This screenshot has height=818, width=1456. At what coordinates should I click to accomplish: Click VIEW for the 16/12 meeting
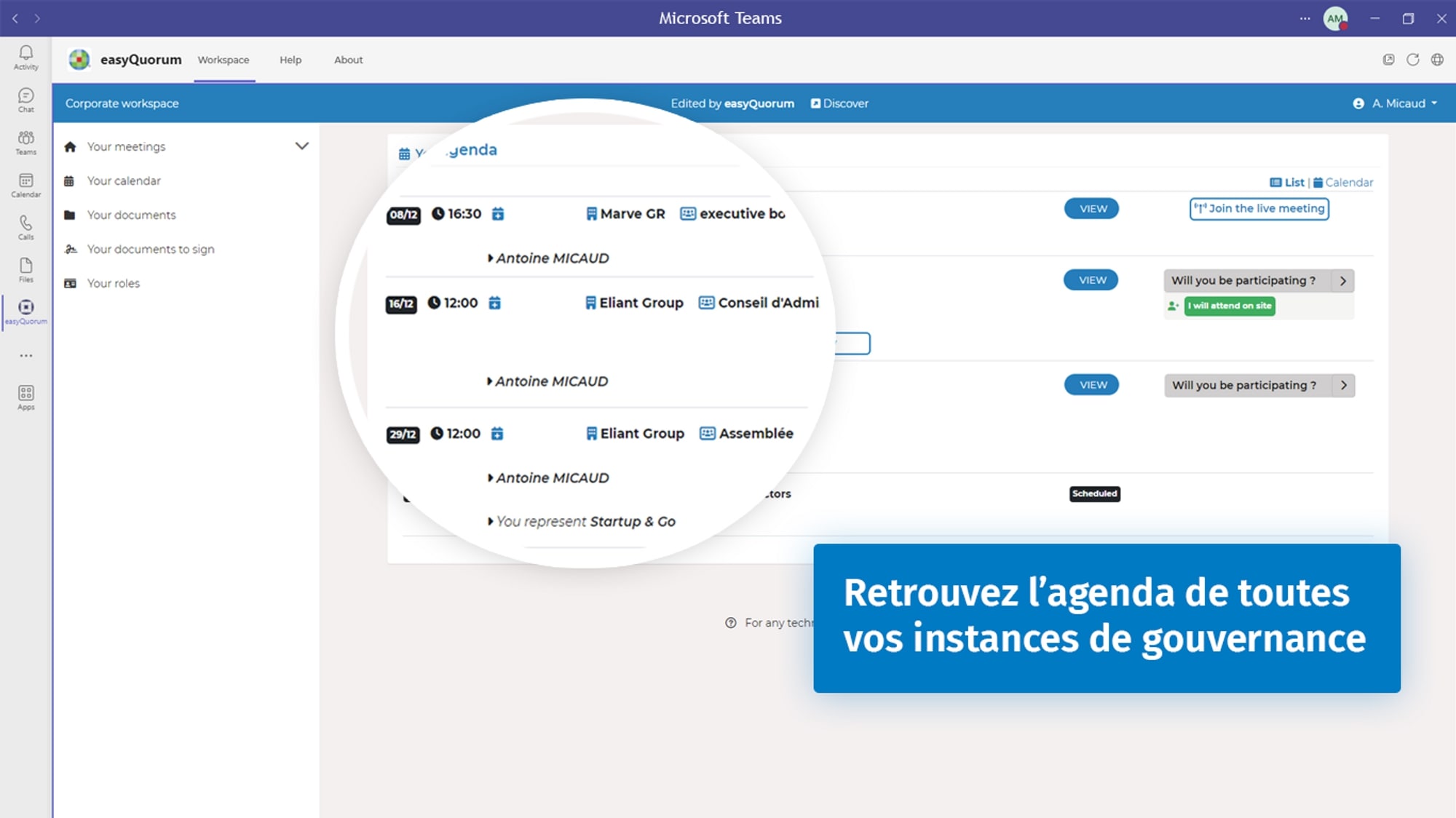point(1091,280)
